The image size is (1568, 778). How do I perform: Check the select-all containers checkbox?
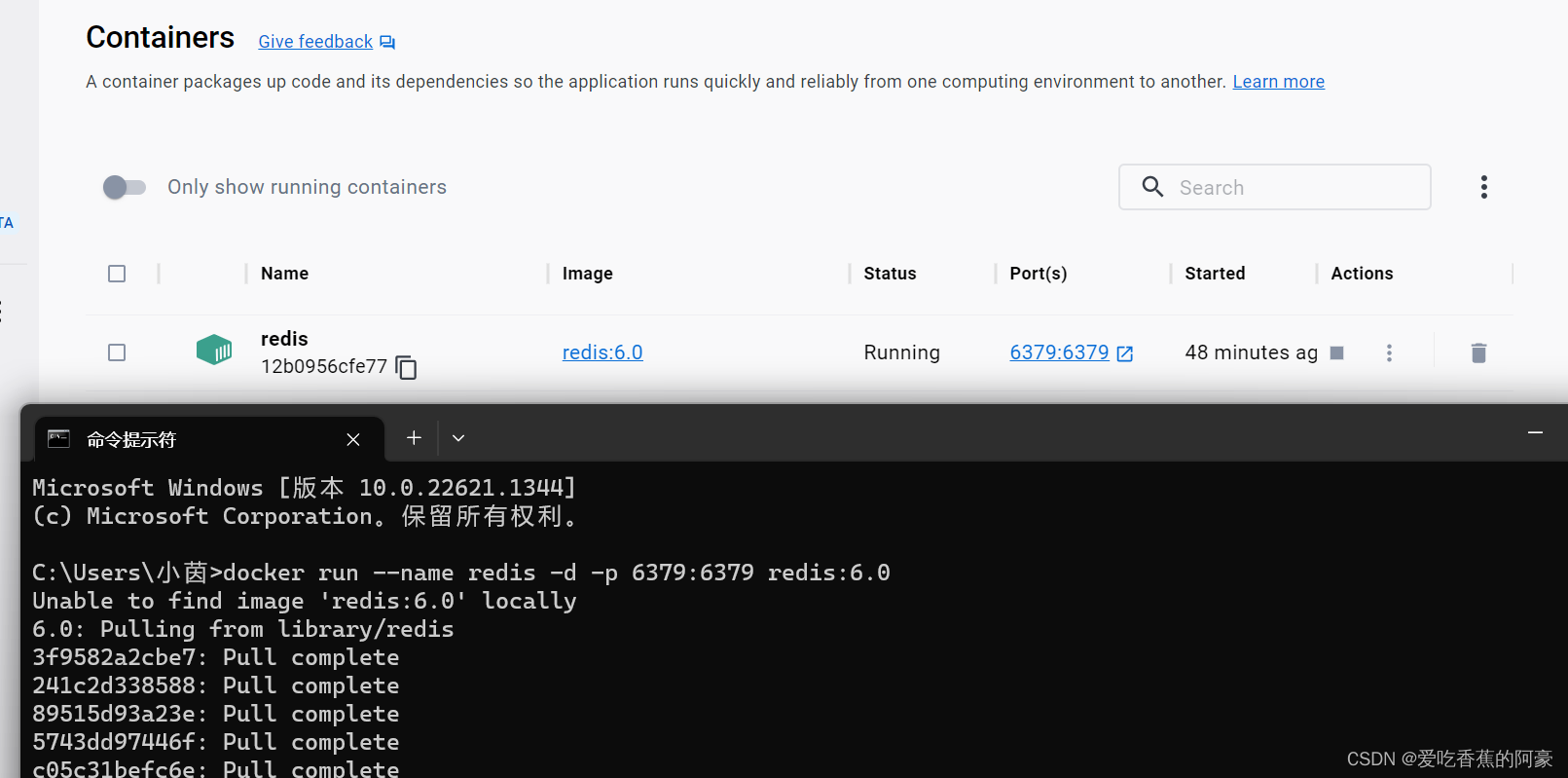click(117, 274)
